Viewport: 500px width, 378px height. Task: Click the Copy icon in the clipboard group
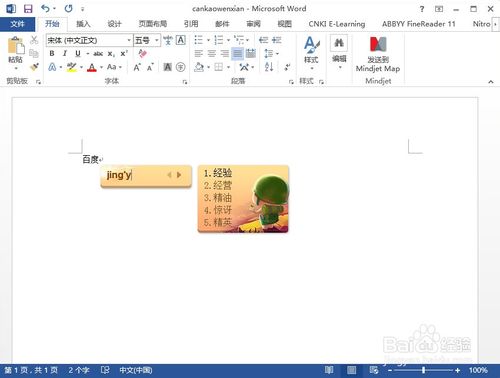[34, 53]
